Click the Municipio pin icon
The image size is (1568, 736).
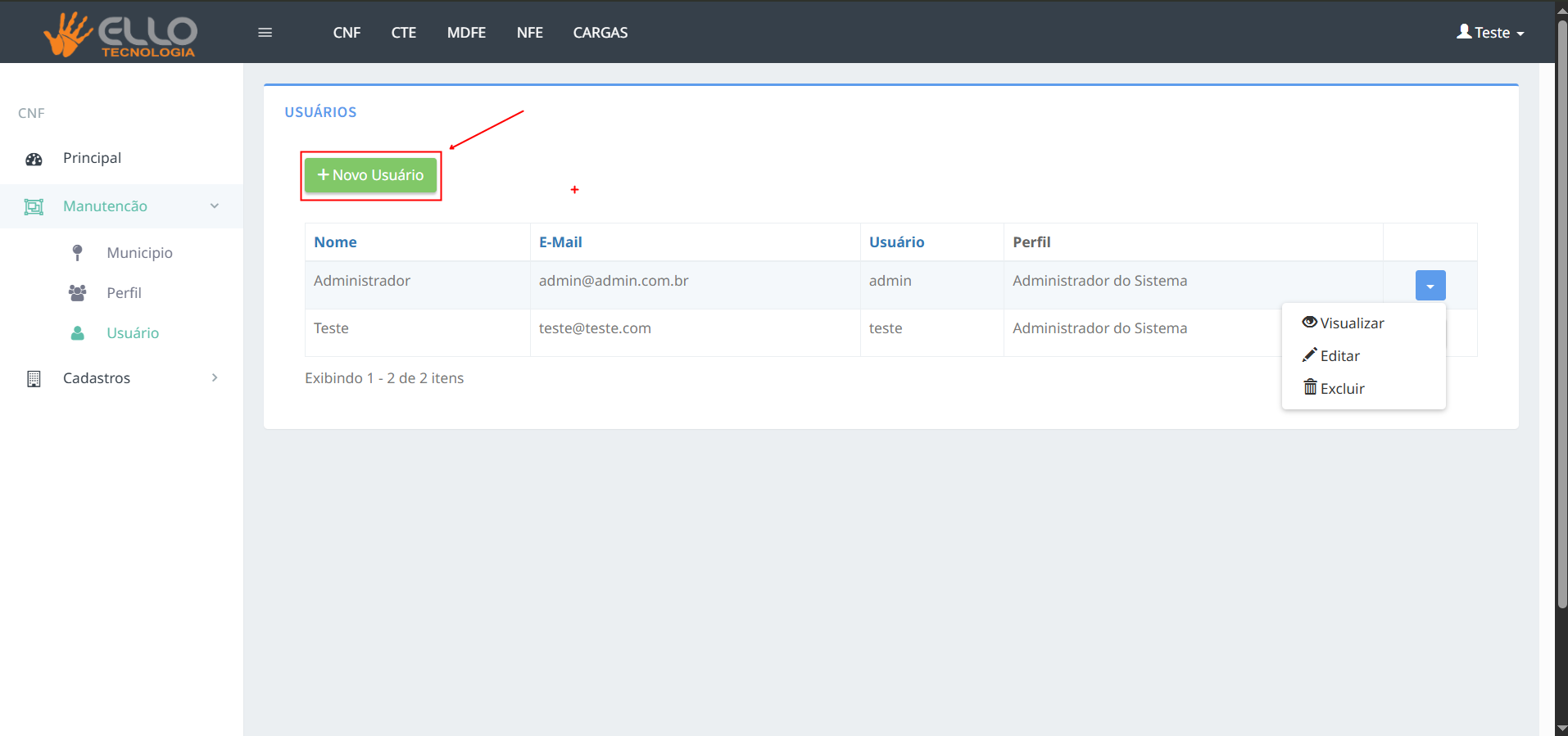[77, 253]
